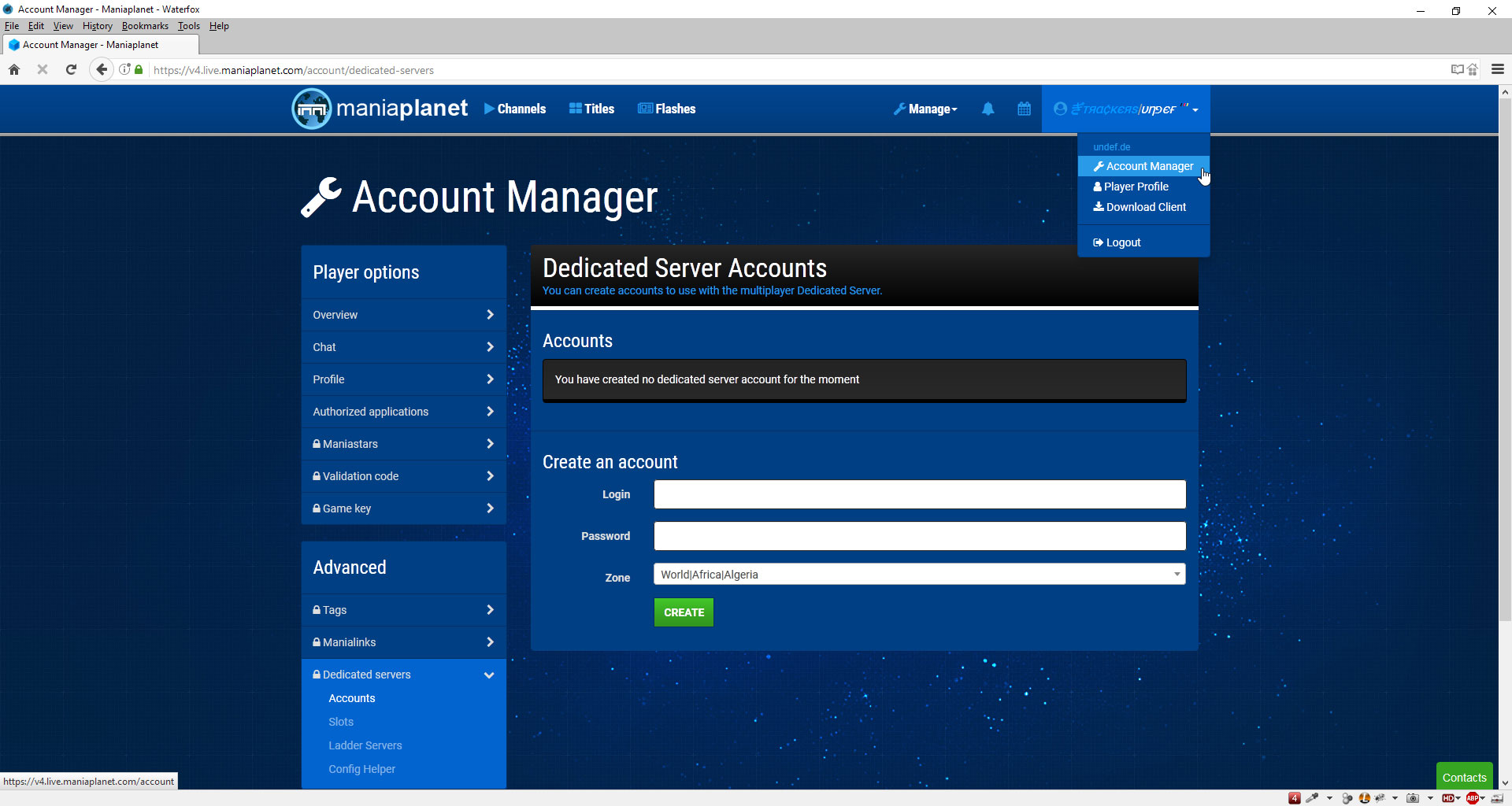Image resolution: width=1512 pixels, height=806 pixels.
Task: Open the site information icon in the address bar
Action: [x=124, y=69]
